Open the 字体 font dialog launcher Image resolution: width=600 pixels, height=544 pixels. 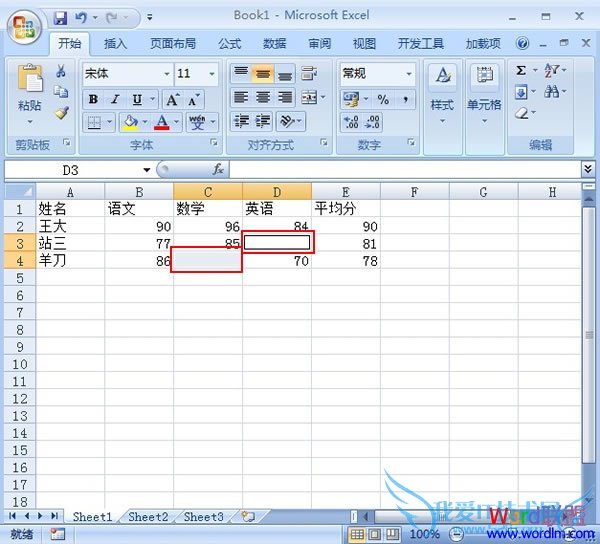[214, 143]
